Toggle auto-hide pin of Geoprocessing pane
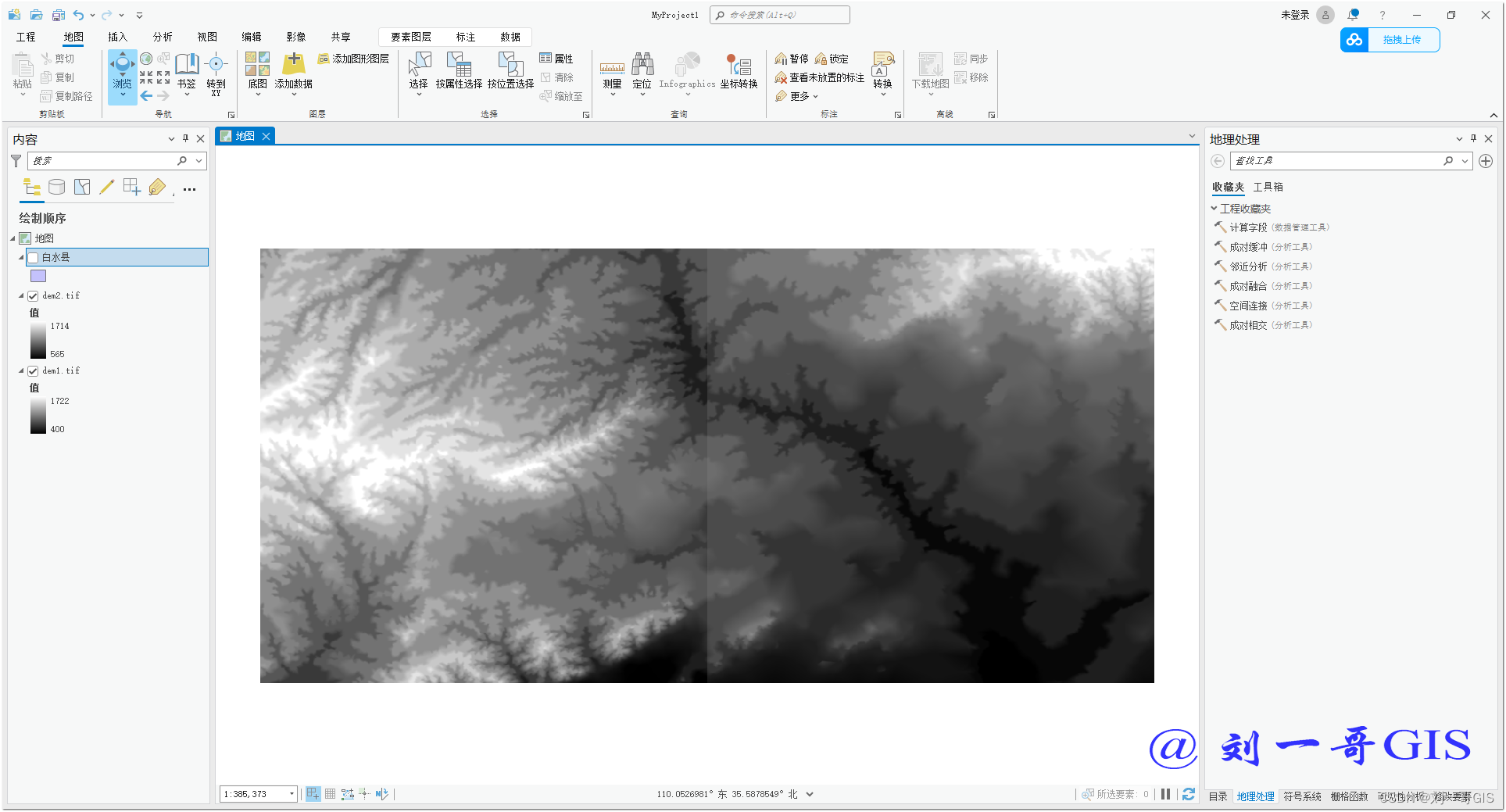The height and width of the screenshot is (812, 1506). pyautogui.click(x=1473, y=138)
